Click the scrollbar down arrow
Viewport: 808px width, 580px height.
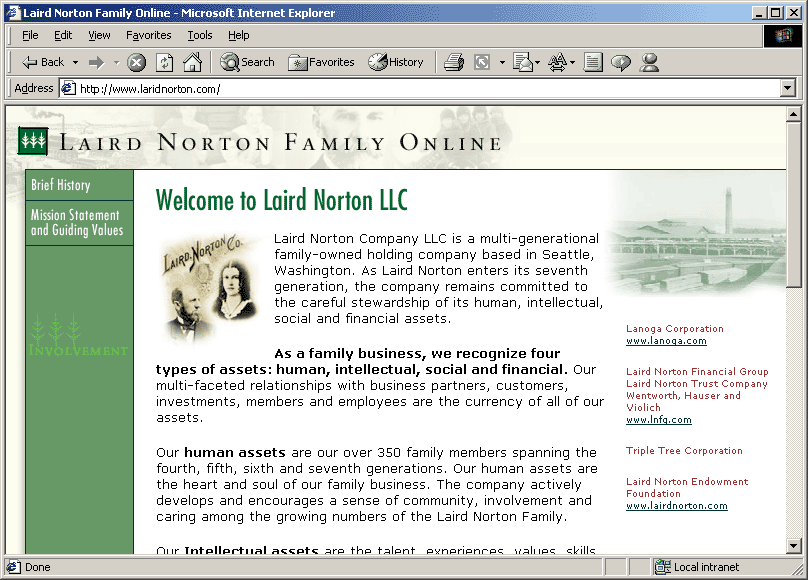794,545
